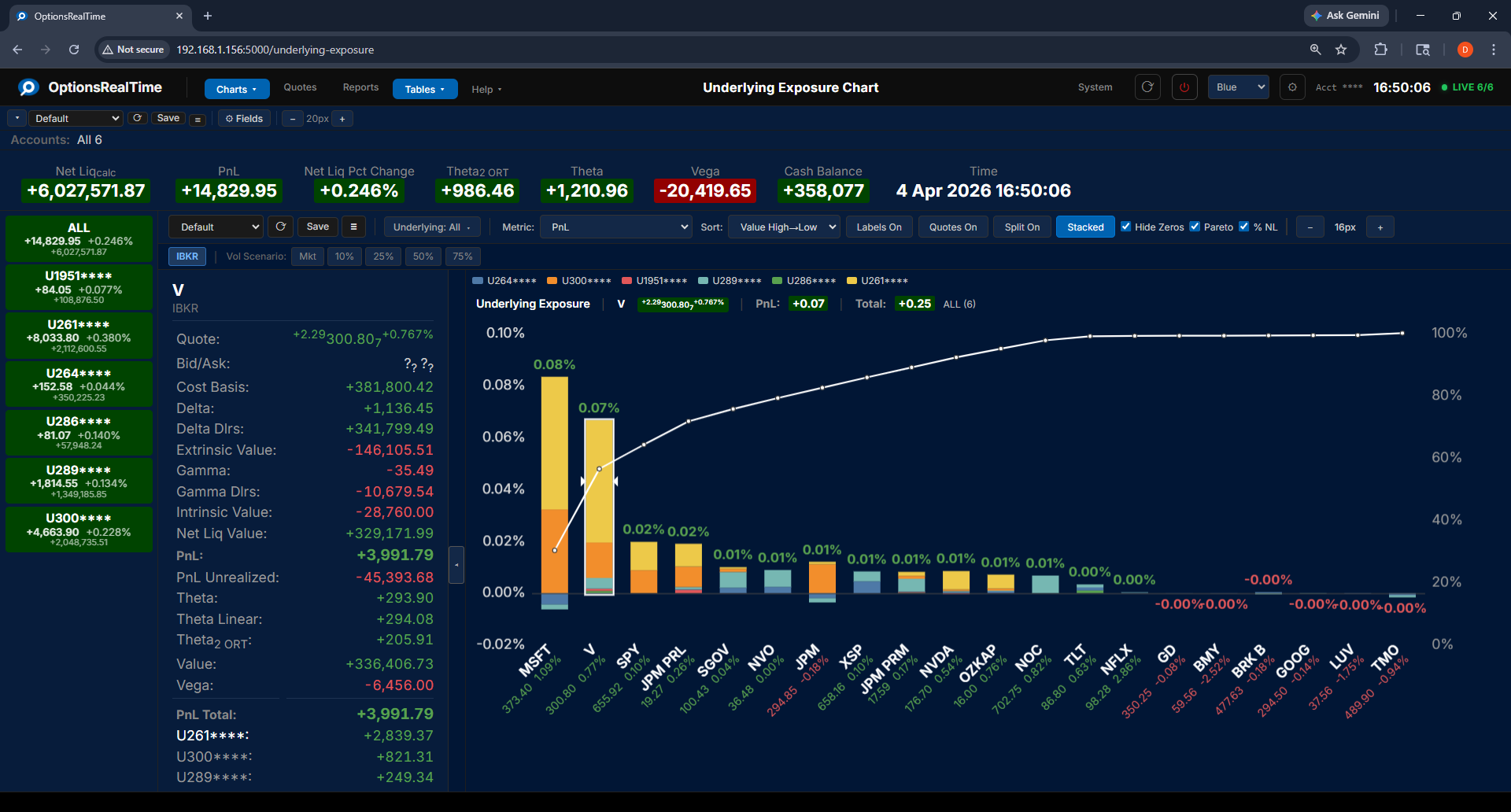This screenshot has width=1511, height=812.
Task: Select the U261**** account tile
Action: (79, 336)
